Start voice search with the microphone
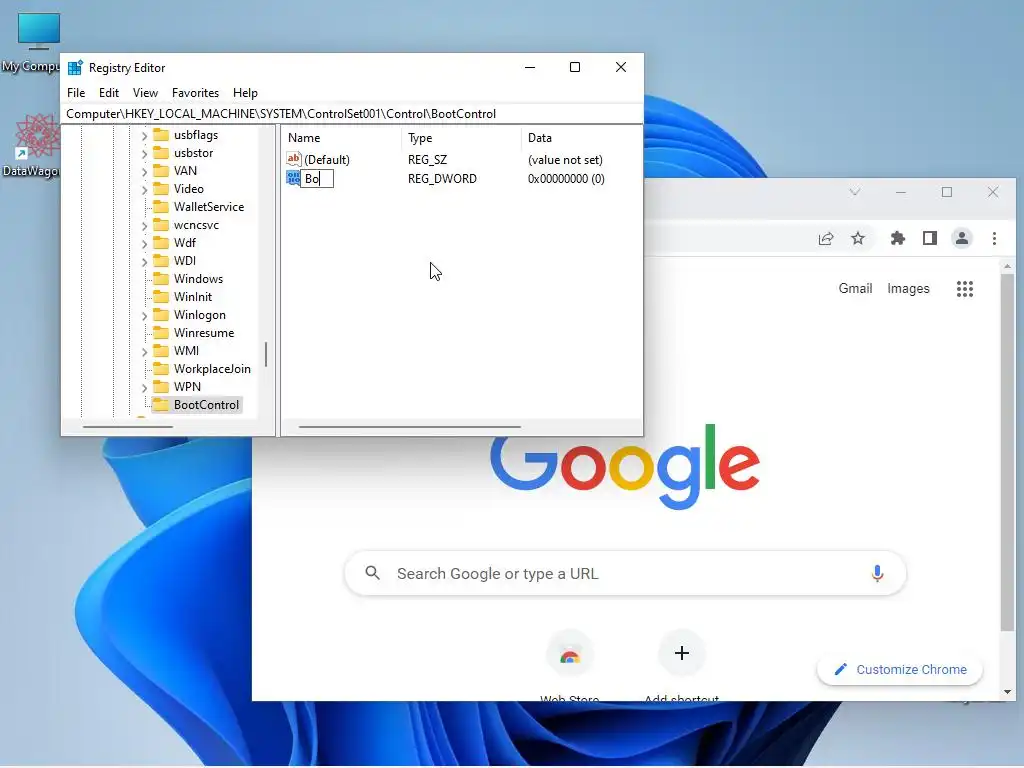Viewport: 1024px width, 768px height. coord(877,573)
